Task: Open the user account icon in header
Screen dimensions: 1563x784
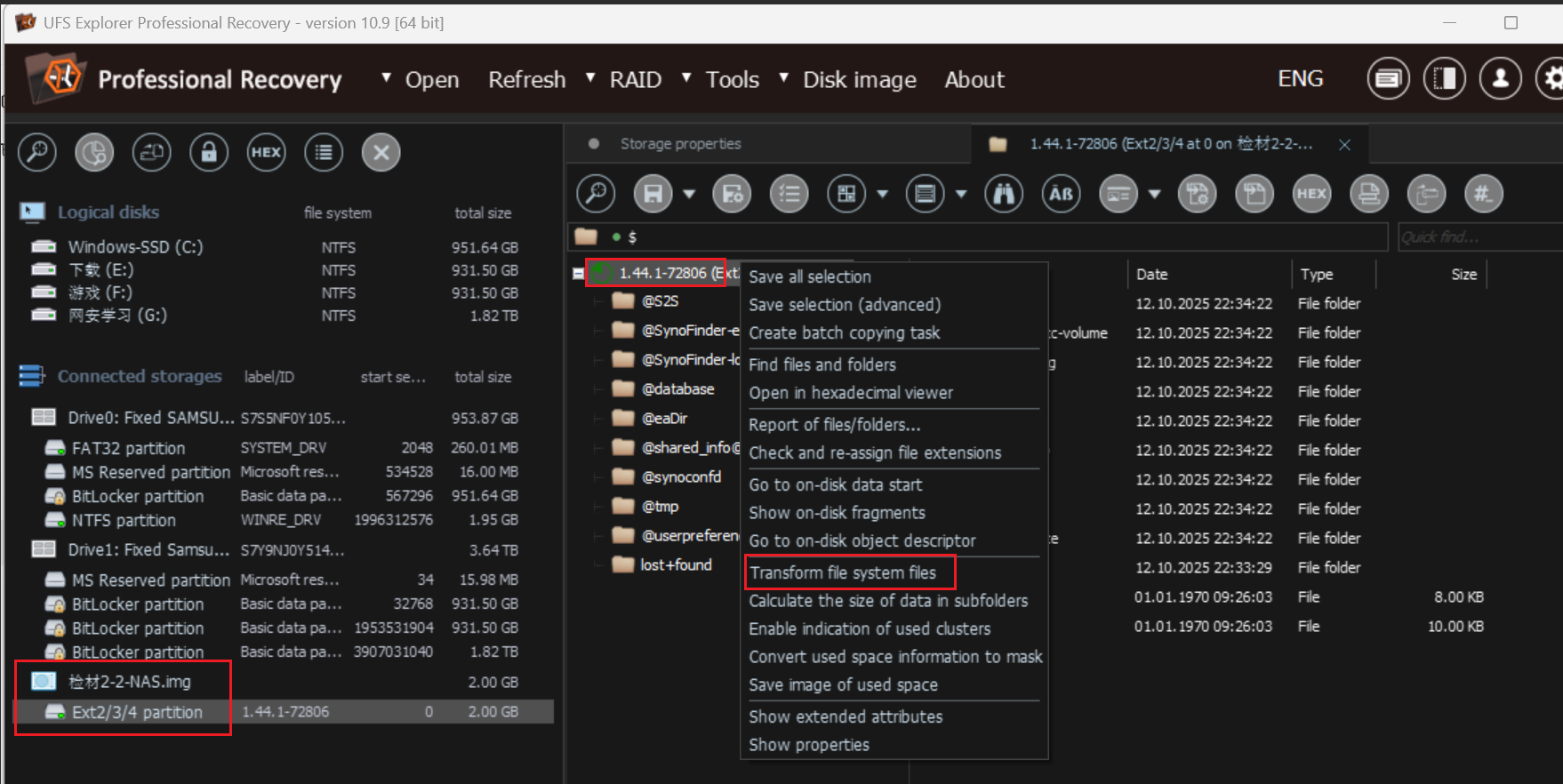Action: [1500, 79]
